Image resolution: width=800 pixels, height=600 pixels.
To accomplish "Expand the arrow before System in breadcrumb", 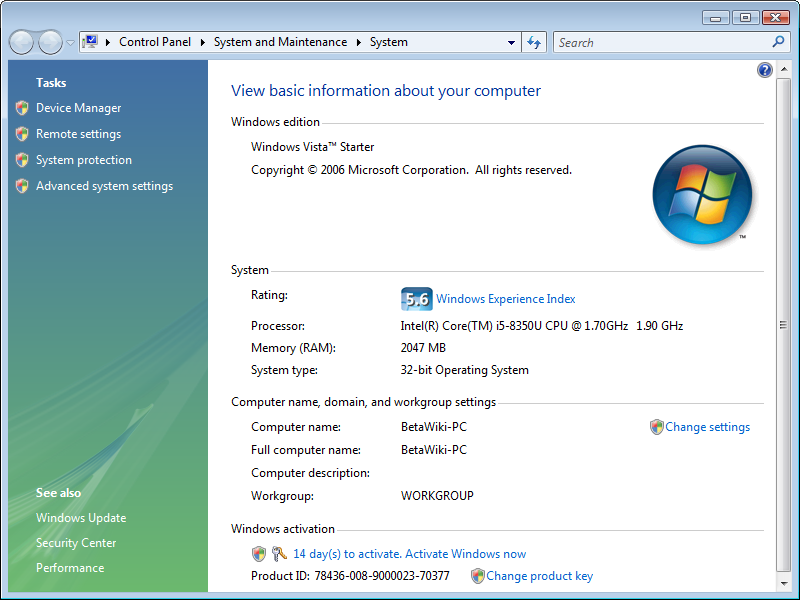I will (x=359, y=42).
